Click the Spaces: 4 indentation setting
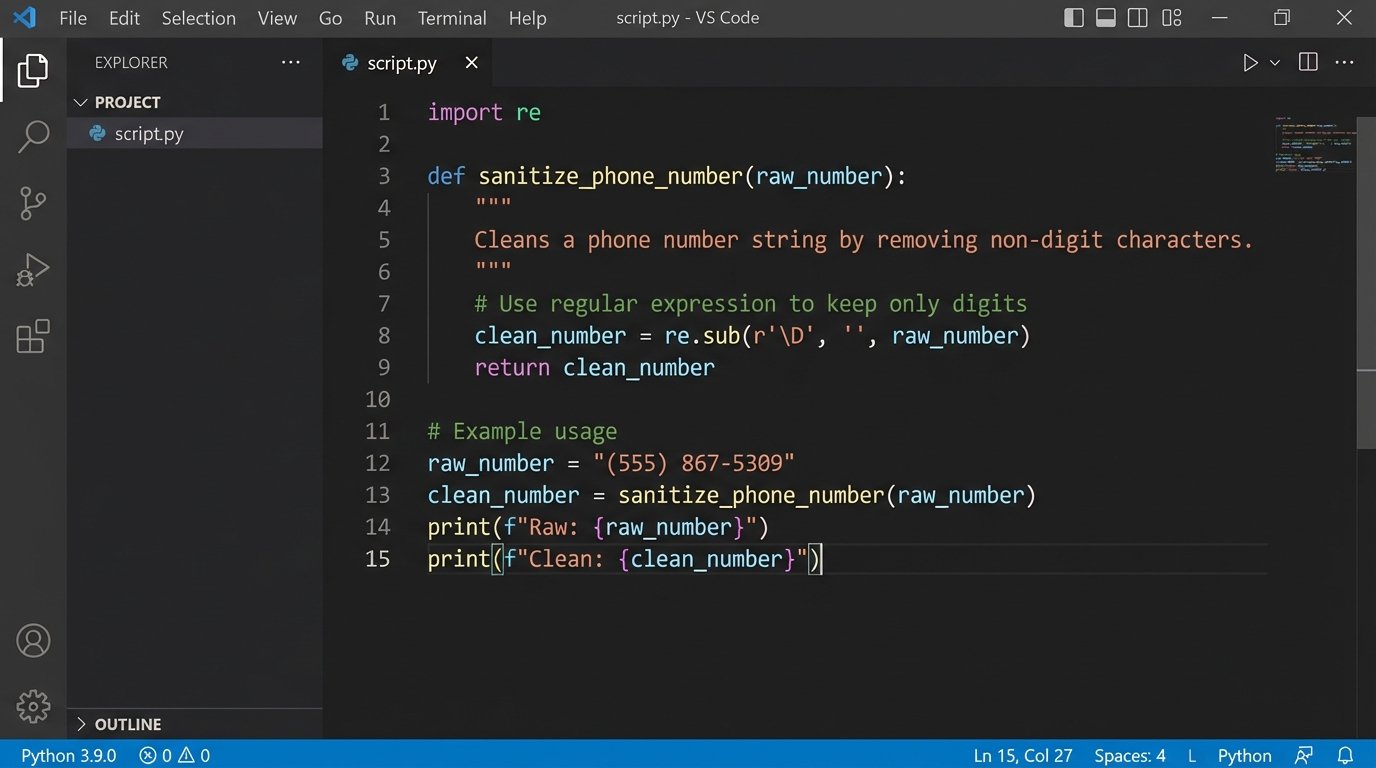 pyautogui.click(x=1130, y=755)
